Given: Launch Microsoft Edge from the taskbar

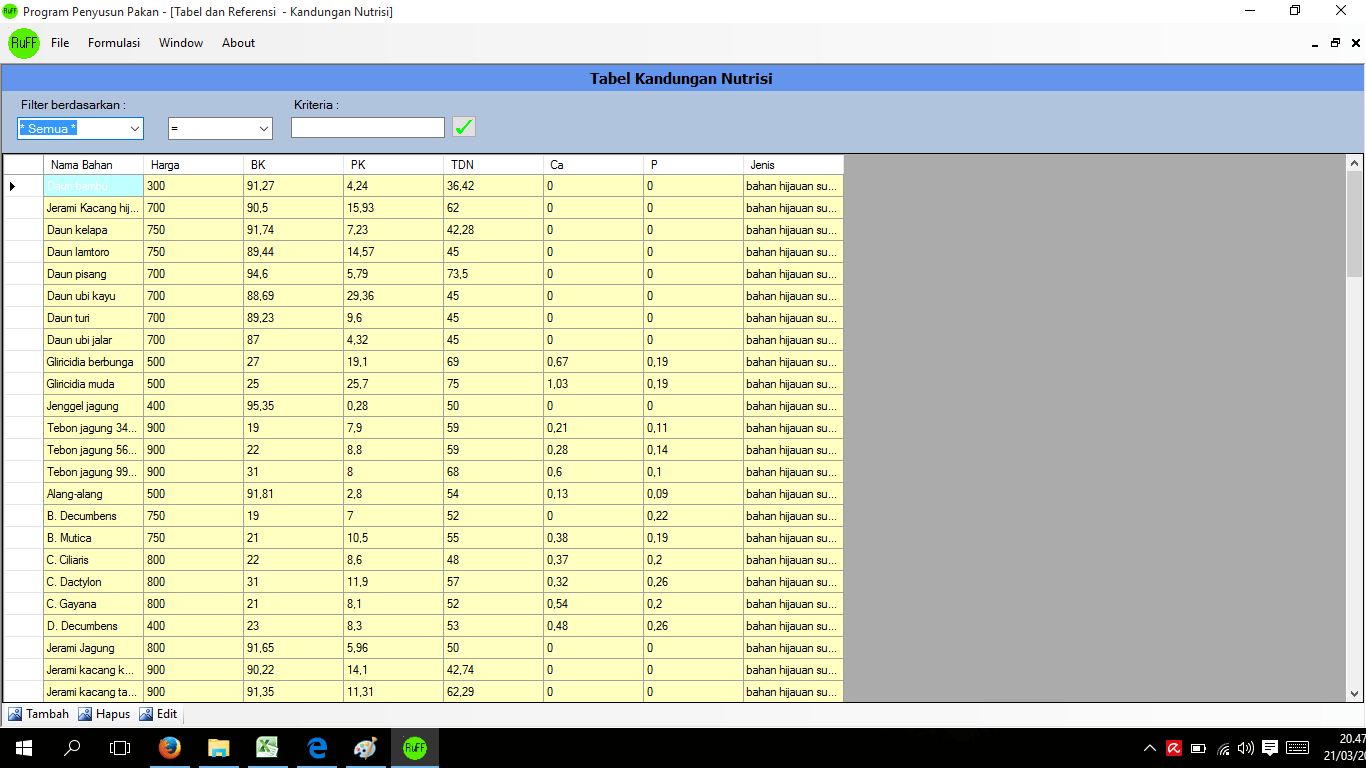Looking at the screenshot, I should click(316, 747).
